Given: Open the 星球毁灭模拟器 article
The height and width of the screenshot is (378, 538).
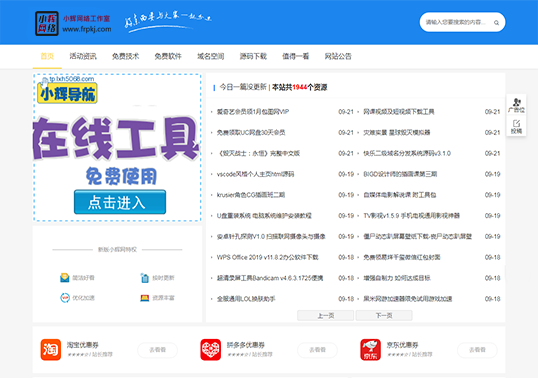Looking at the screenshot, I should click(x=397, y=132).
